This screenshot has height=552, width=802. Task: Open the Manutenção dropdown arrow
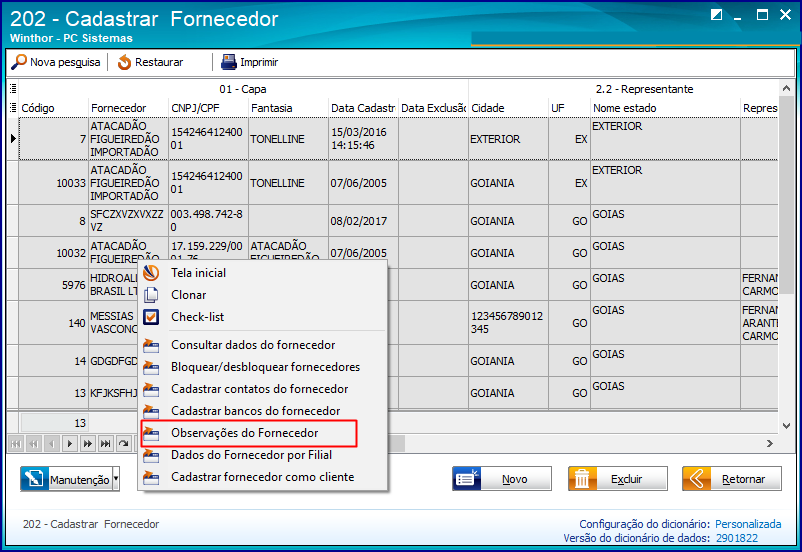[x=116, y=479]
